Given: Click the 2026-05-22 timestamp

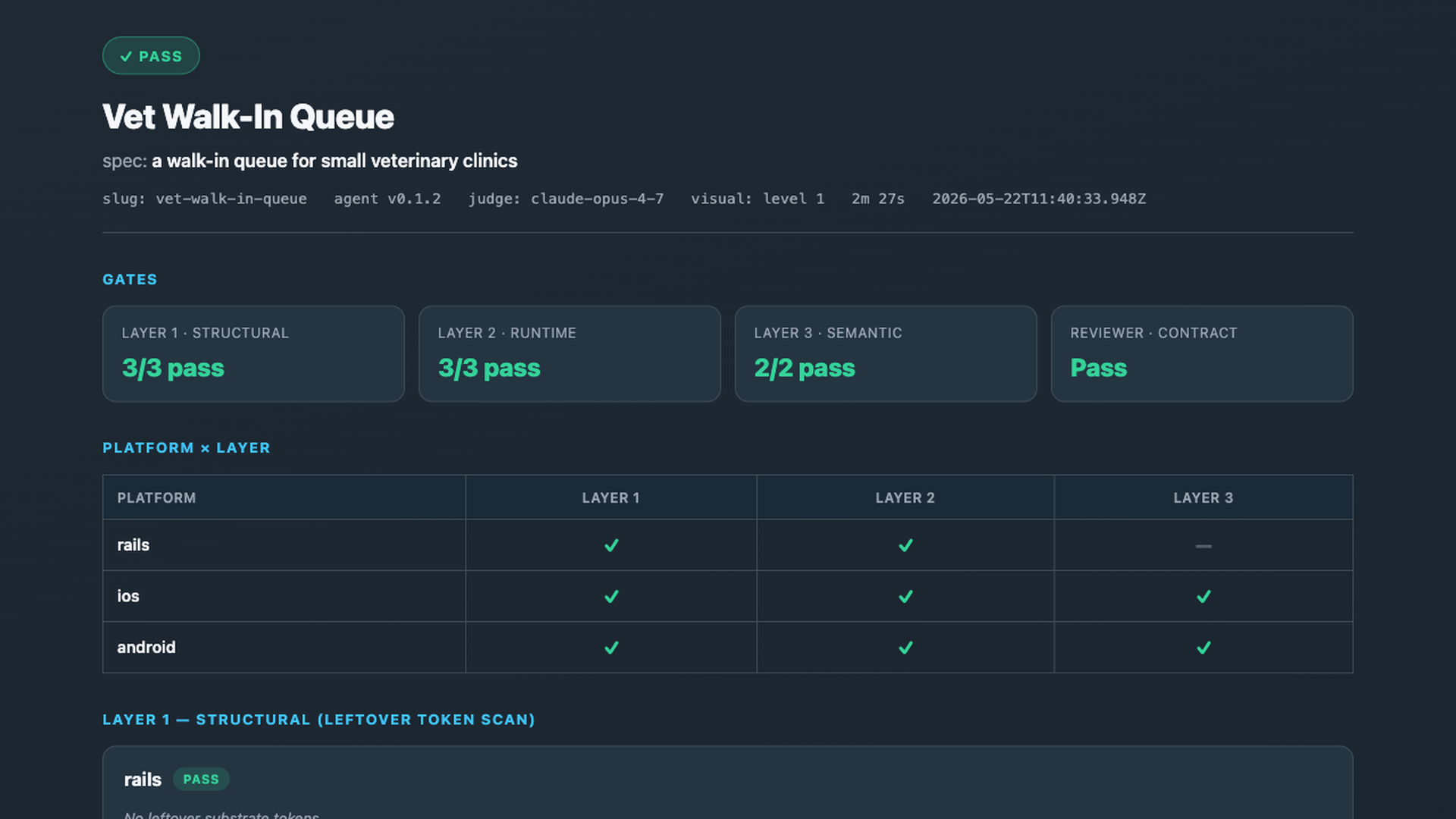Looking at the screenshot, I should point(1039,199).
